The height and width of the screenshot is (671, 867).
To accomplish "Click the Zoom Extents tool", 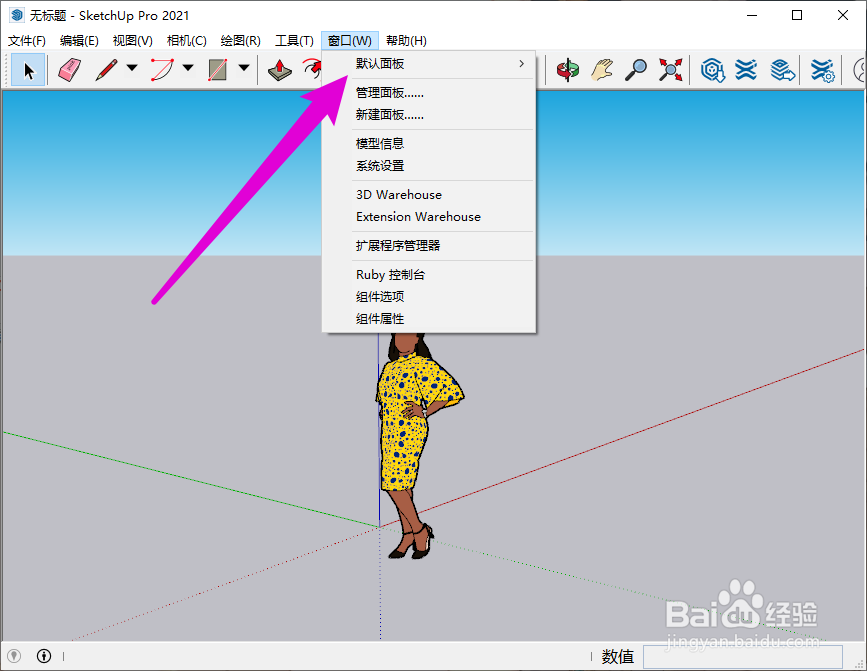I will pyautogui.click(x=671, y=70).
